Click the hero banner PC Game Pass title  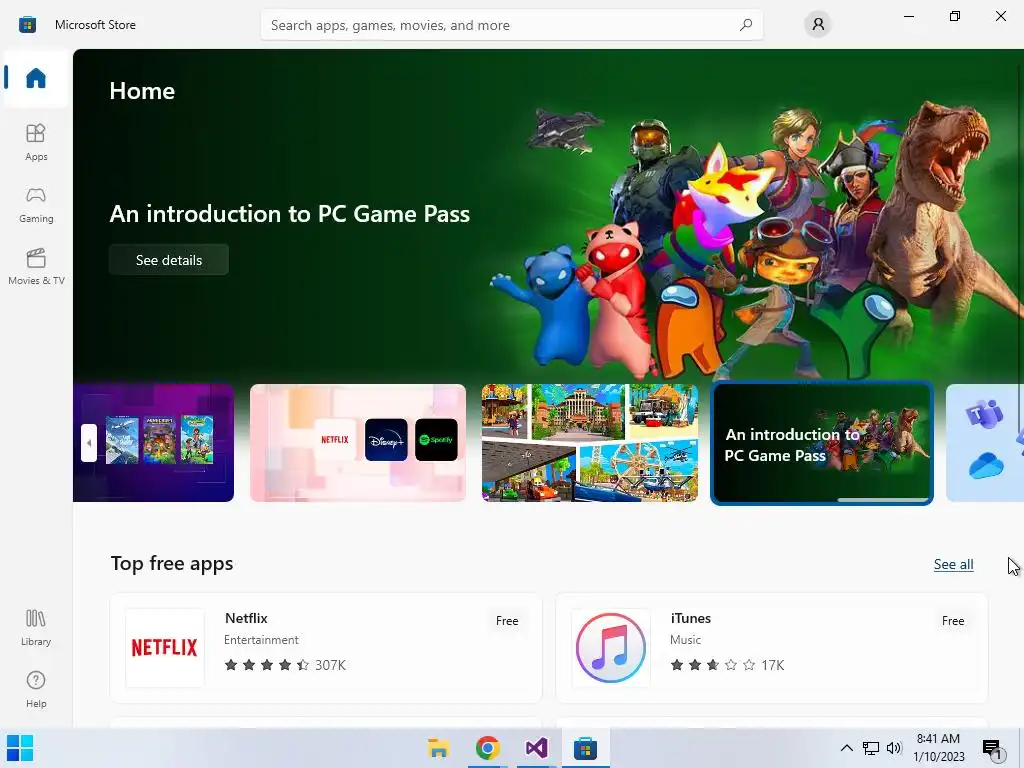(x=289, y=214)
